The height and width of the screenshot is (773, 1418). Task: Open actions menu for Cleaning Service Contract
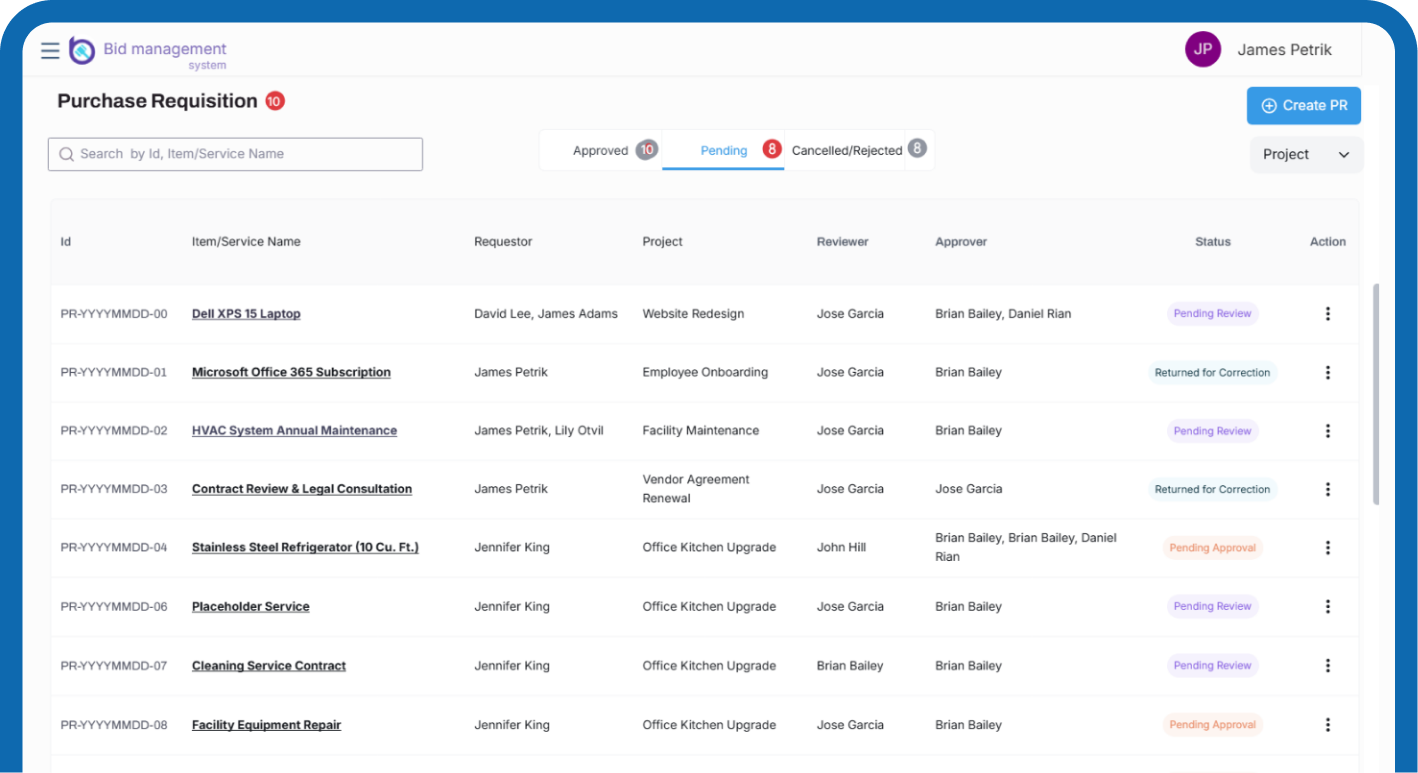[1327, 666]
